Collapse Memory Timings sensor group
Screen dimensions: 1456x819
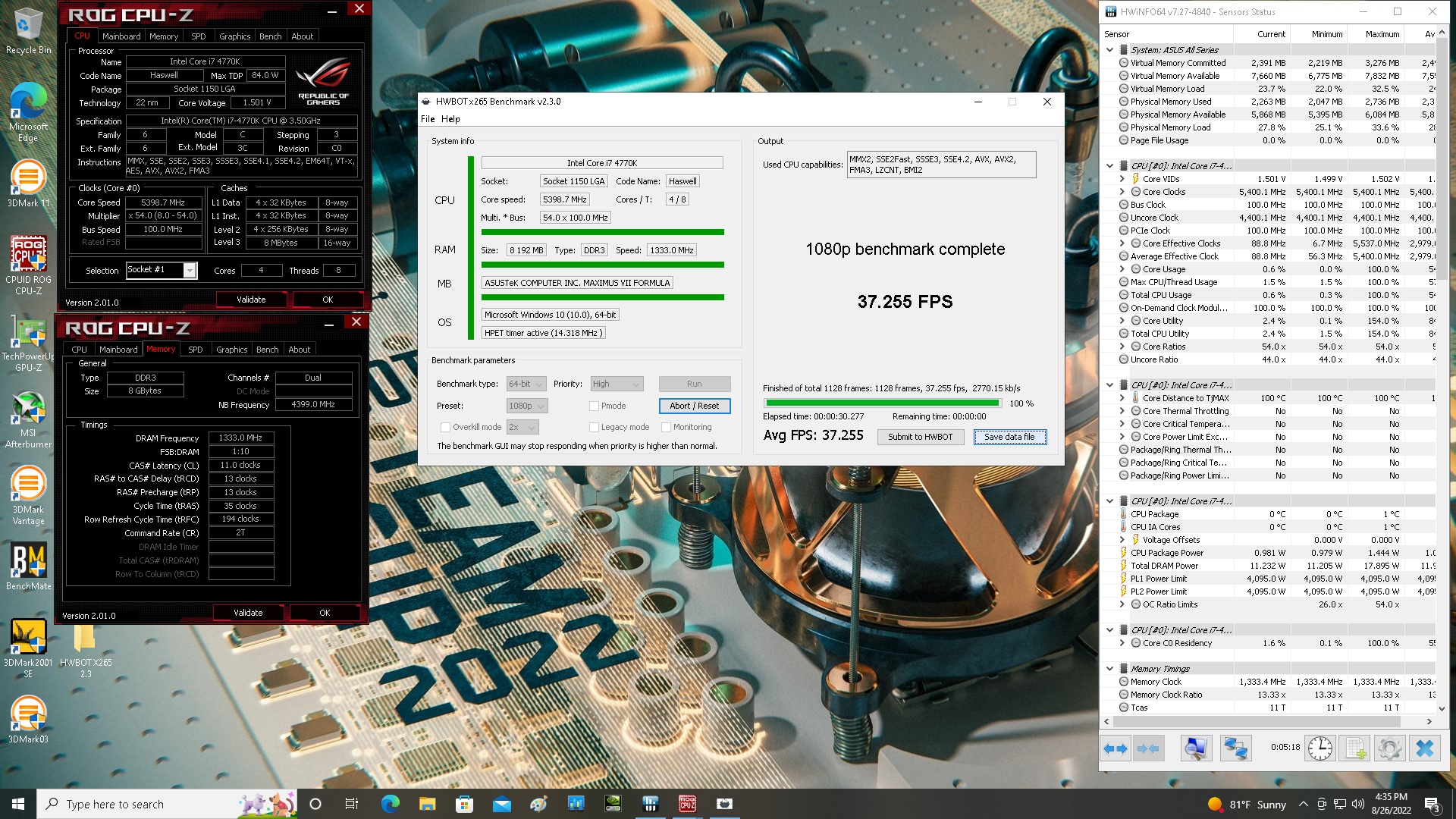click(x=1109, y=669)
